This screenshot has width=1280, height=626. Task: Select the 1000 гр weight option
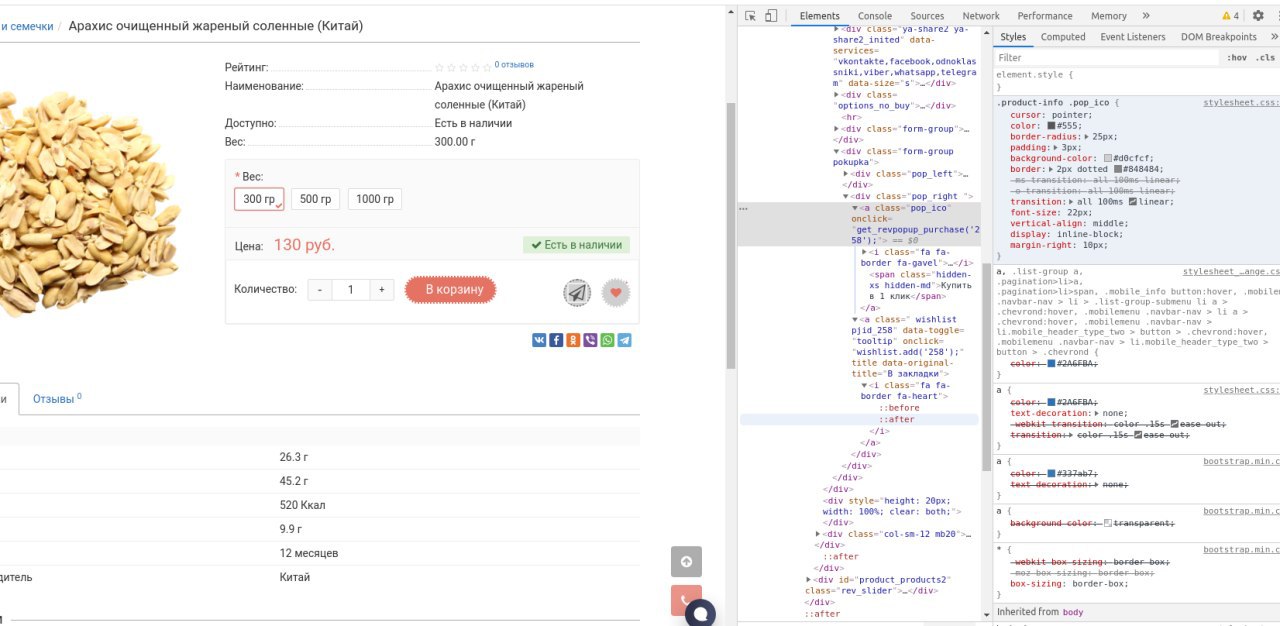pyautogui.click(x=375, y=199)
